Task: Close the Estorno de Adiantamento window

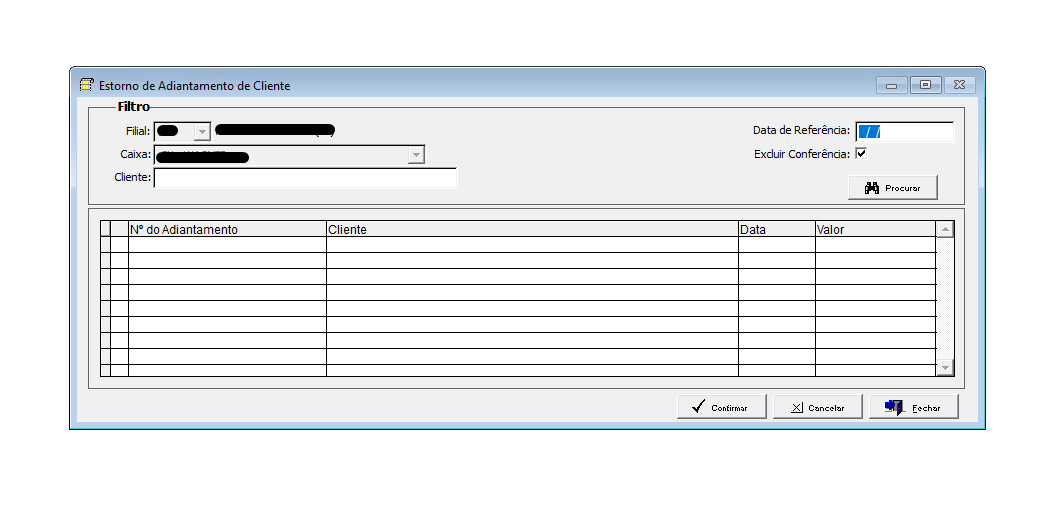Action: [959, 85]
